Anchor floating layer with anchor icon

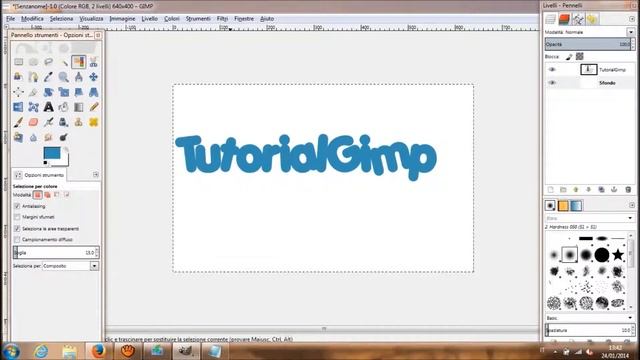pos(614,190)
